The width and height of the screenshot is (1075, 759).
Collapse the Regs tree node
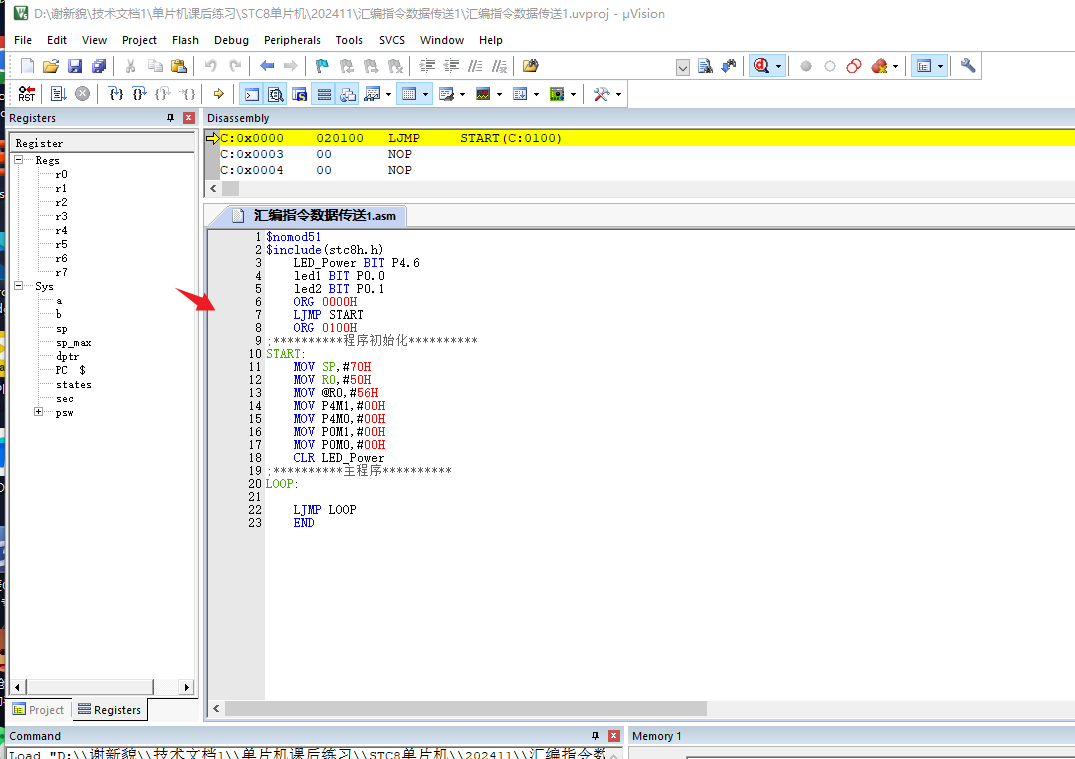[x=19, y=159]
